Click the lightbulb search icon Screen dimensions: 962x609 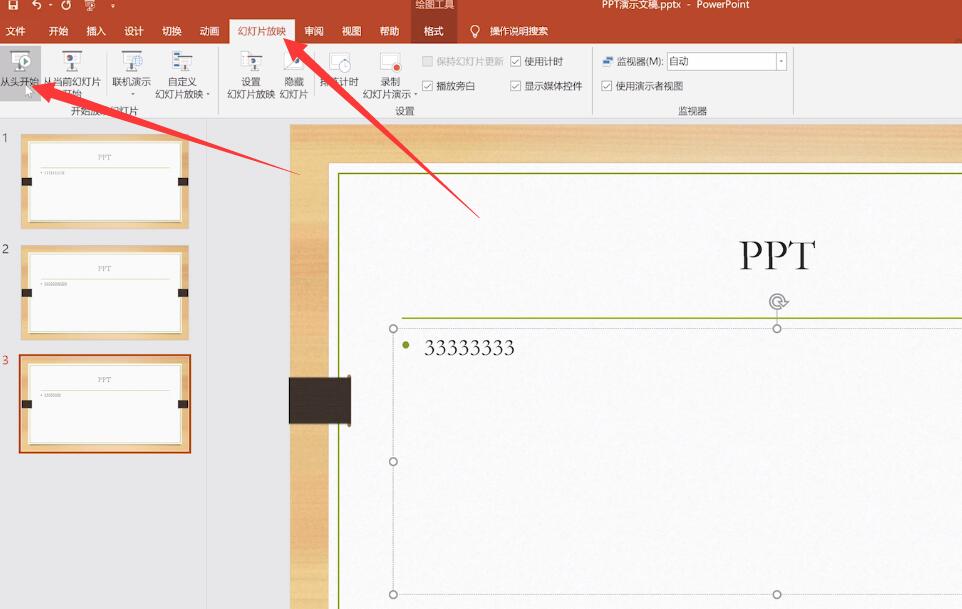click(474, 31)
